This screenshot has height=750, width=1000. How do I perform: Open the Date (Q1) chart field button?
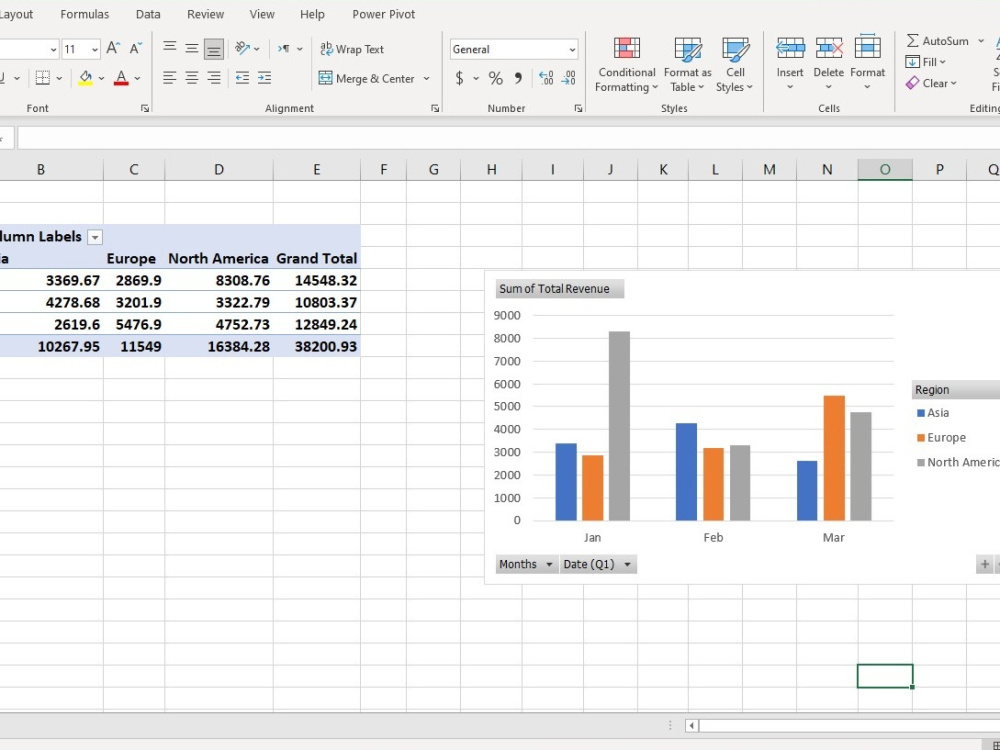point(598,564)
